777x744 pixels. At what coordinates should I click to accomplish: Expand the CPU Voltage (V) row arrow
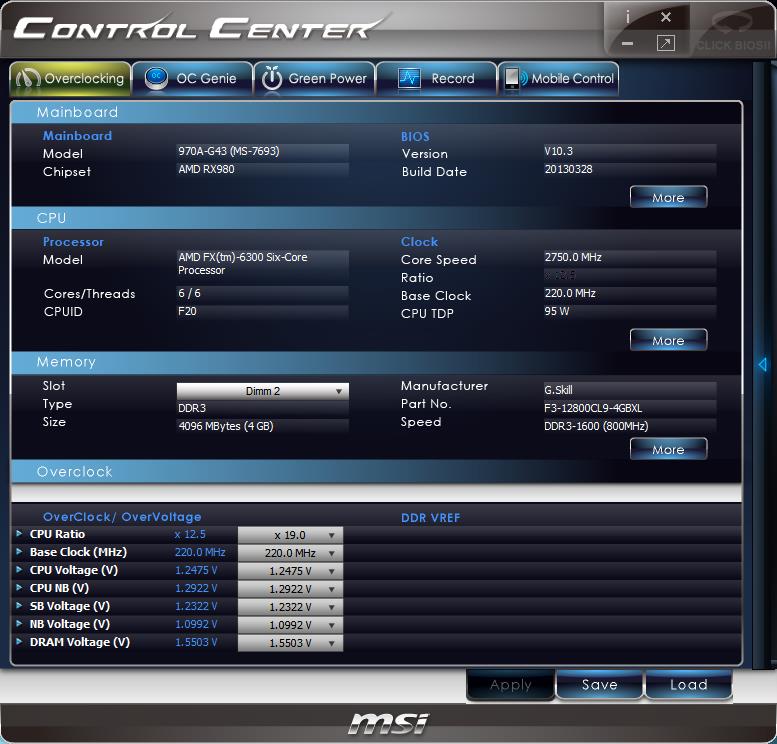point(19,570)
